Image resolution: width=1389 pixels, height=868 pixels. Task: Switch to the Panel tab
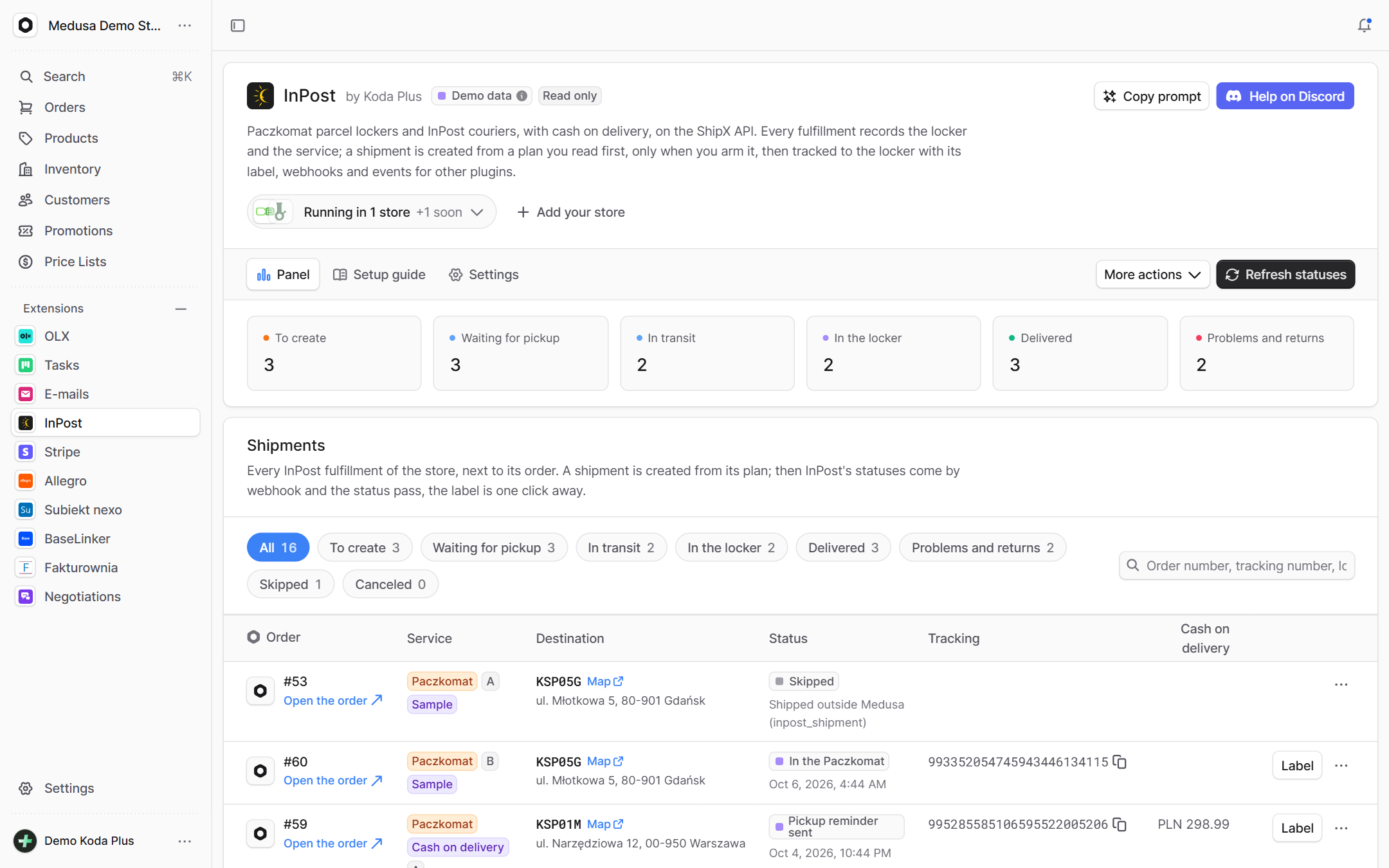pos(283,275)
